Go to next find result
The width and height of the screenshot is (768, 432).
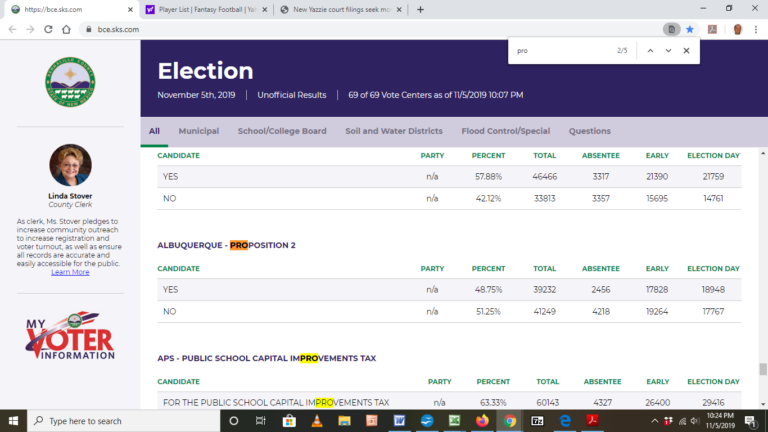pos(668,50)
